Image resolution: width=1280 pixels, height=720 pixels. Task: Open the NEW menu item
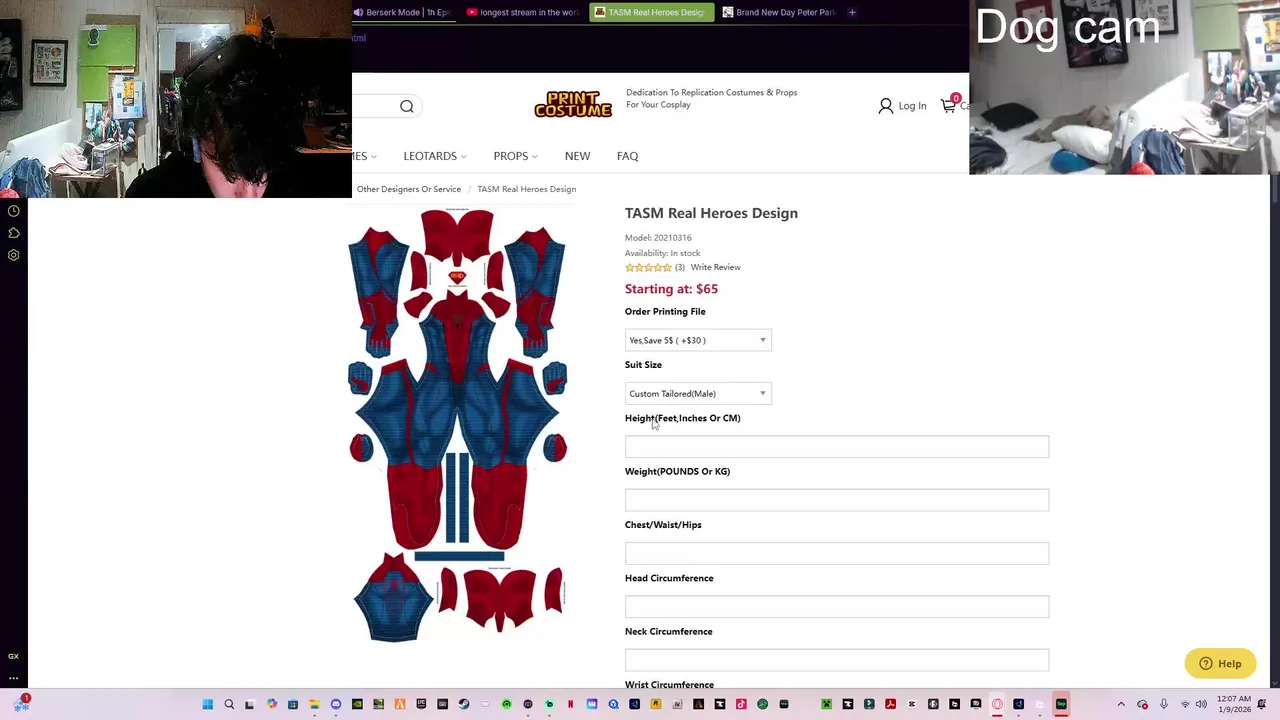coord(577,156)
